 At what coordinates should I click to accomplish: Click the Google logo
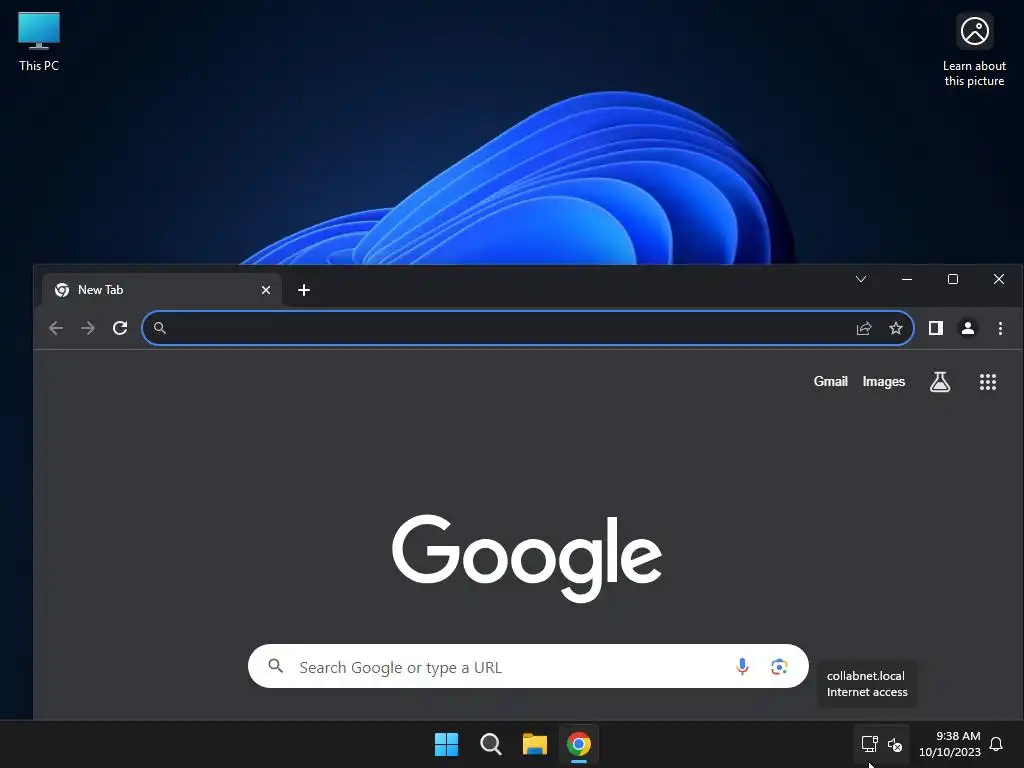[x=527, y=558]
